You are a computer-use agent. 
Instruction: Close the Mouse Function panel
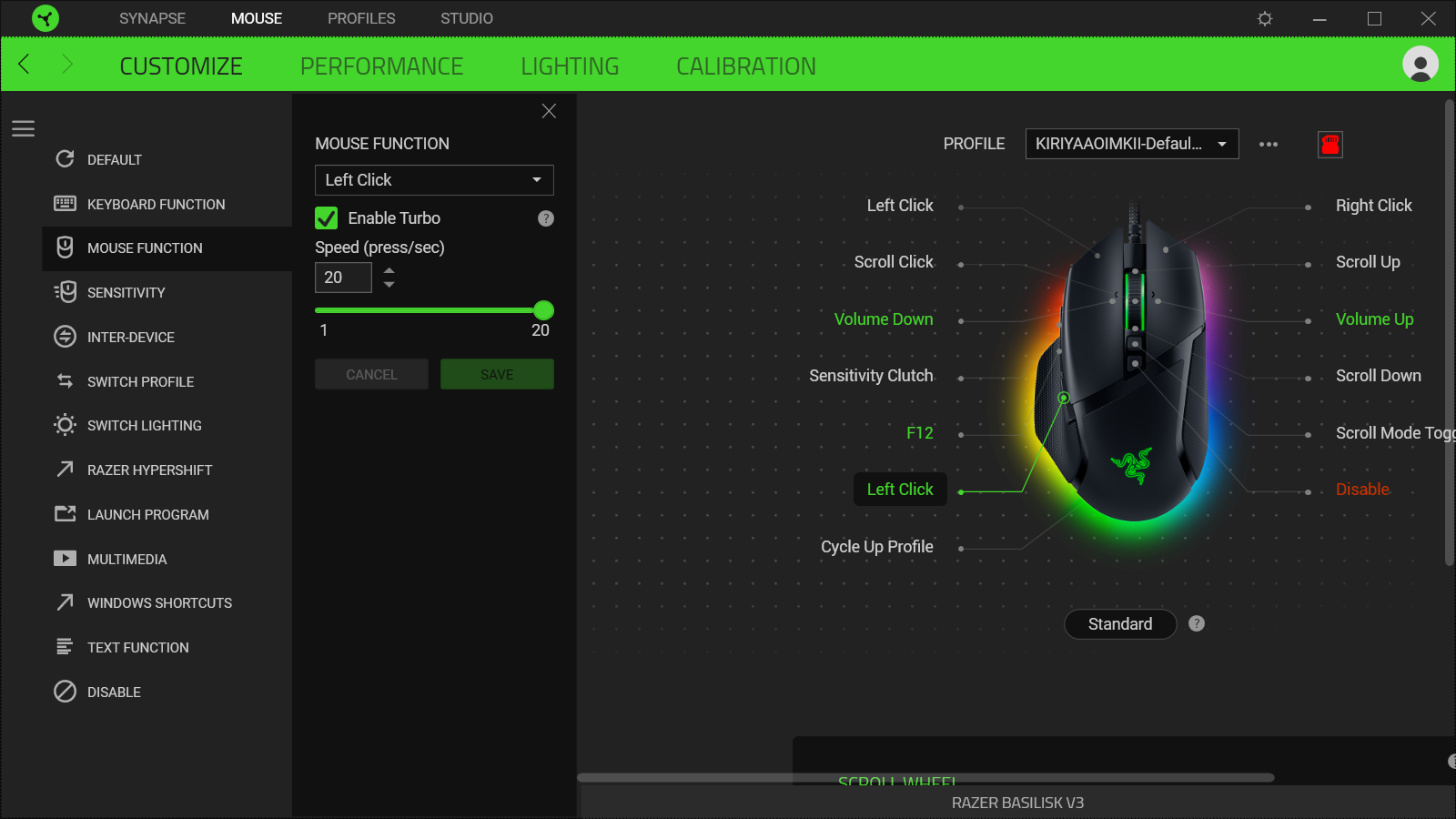coord(549,111)
